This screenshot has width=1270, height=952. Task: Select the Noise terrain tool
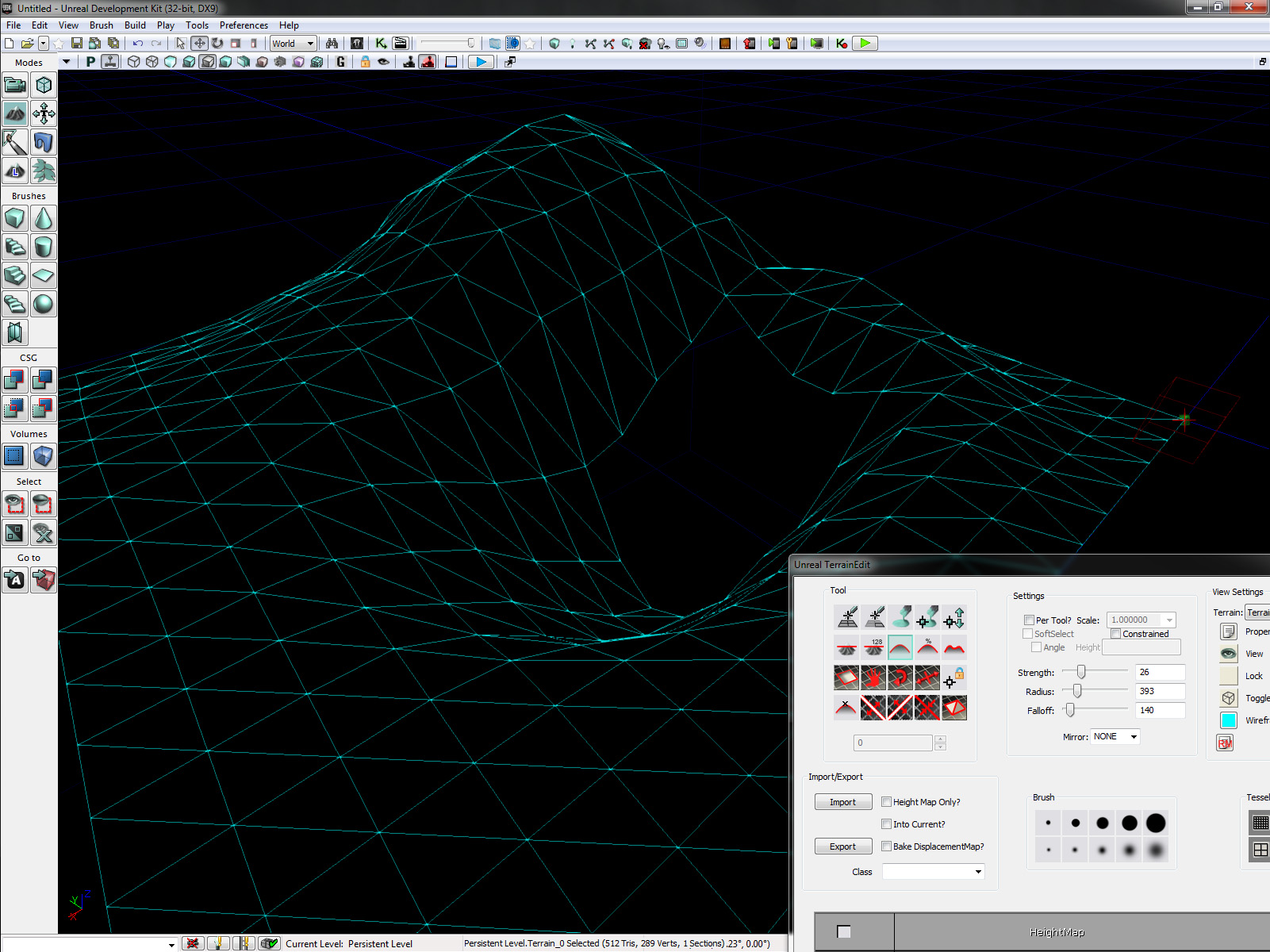coord(954,647)
